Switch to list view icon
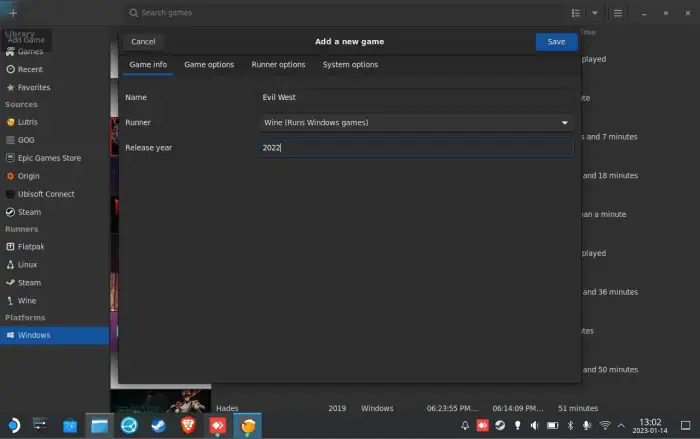This screenshot has height=439, width=700. click(576, 13)
